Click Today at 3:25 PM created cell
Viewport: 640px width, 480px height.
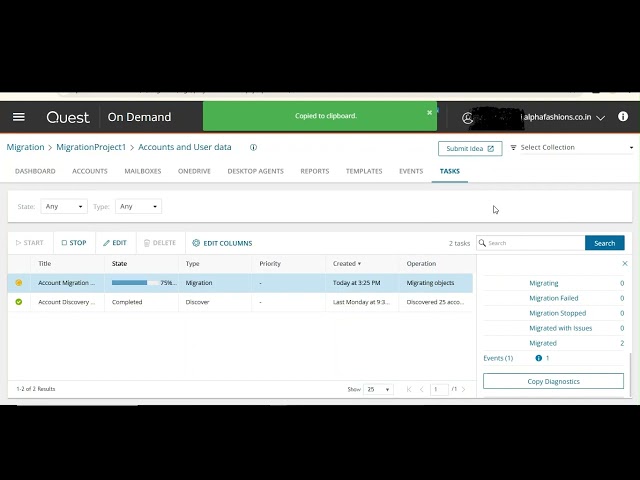tap(356, 283)
